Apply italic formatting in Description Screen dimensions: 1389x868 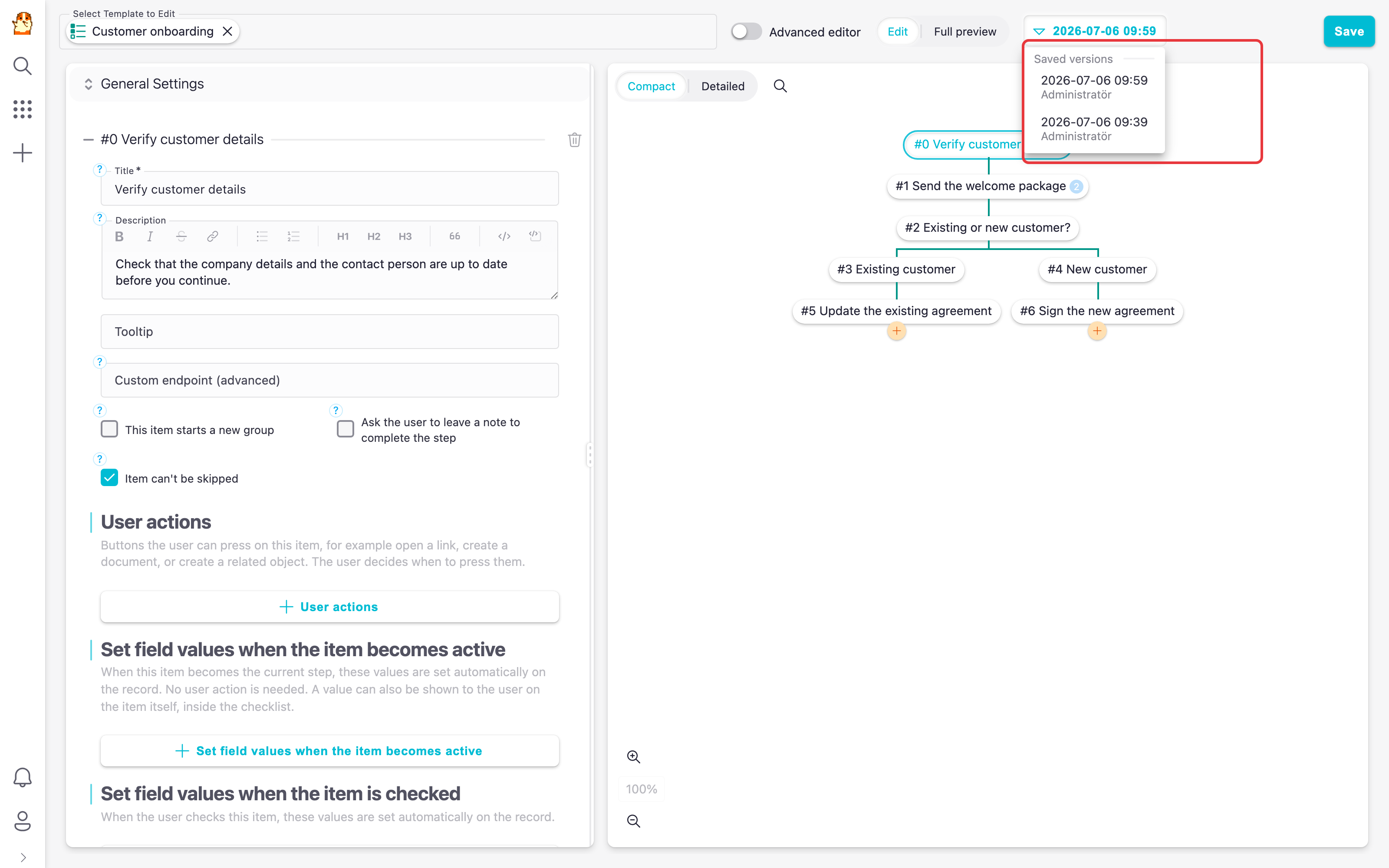point(150,237)
